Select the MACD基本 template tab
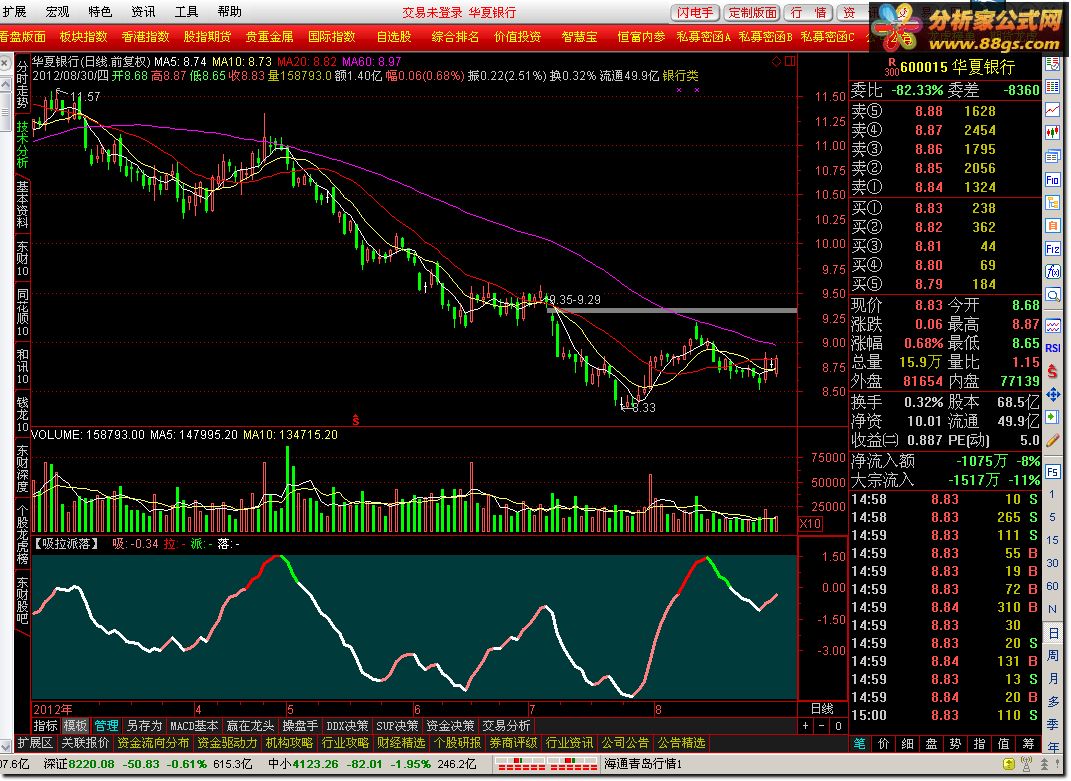The height and width of the screenshot is (781, 1071). tap(194, 726)
